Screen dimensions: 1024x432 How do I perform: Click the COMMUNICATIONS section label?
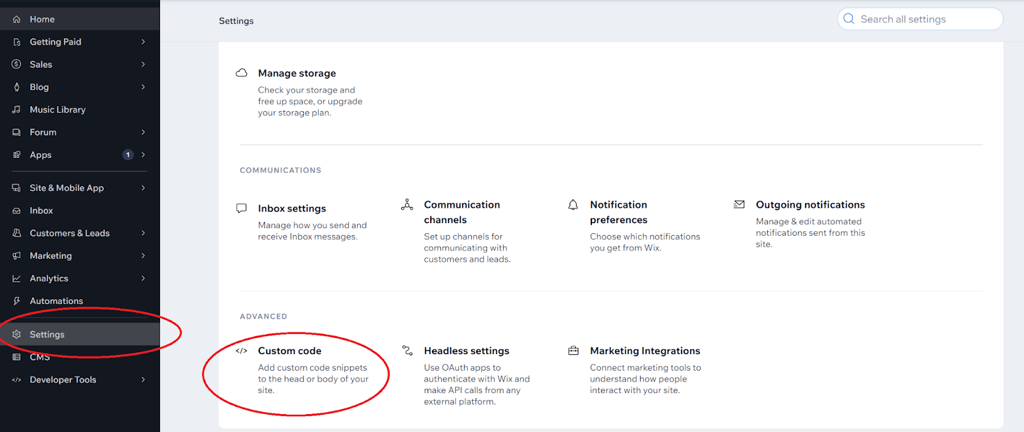point(280,170)
